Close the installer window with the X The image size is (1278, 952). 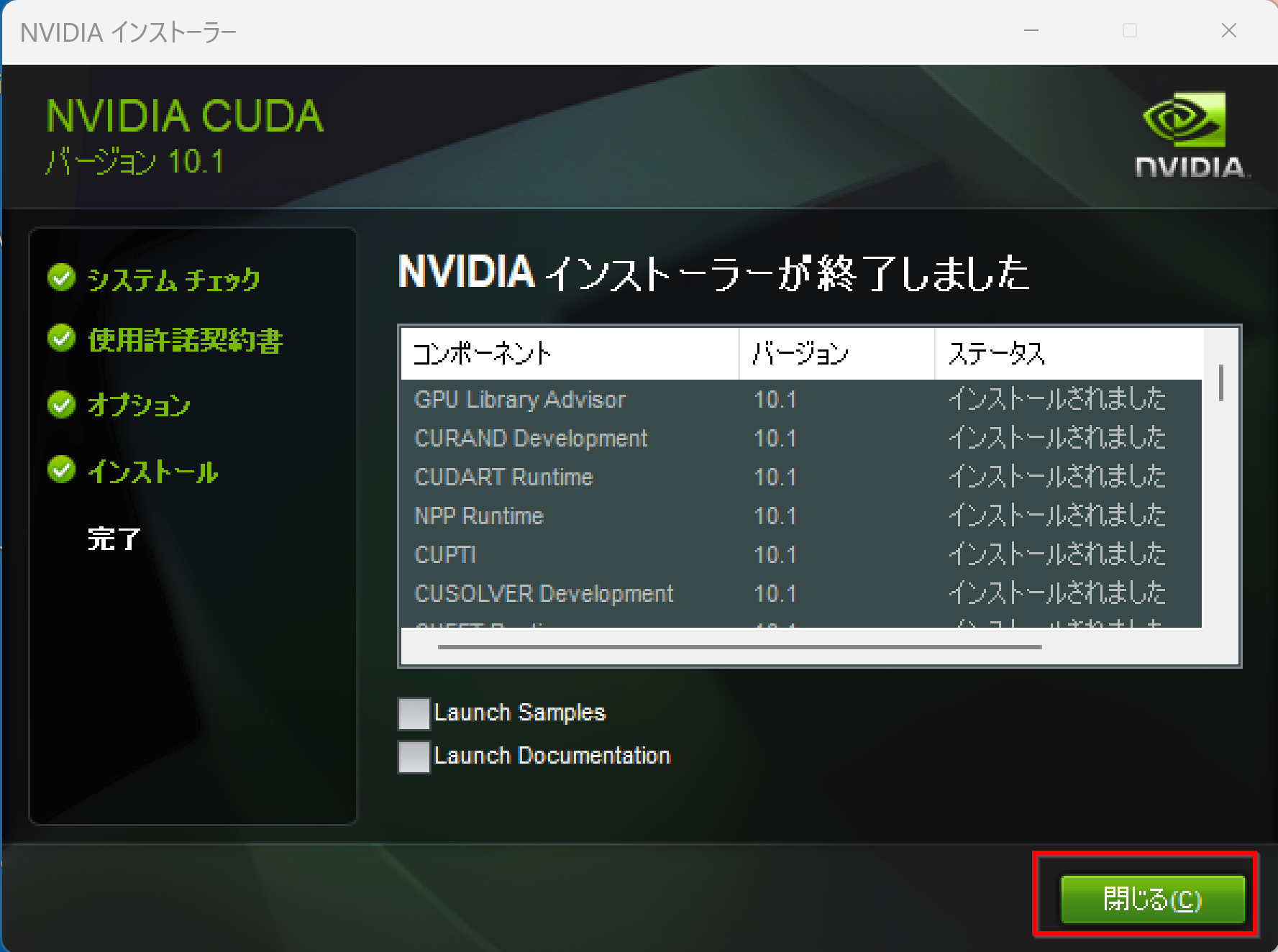tap(1228, 31)
